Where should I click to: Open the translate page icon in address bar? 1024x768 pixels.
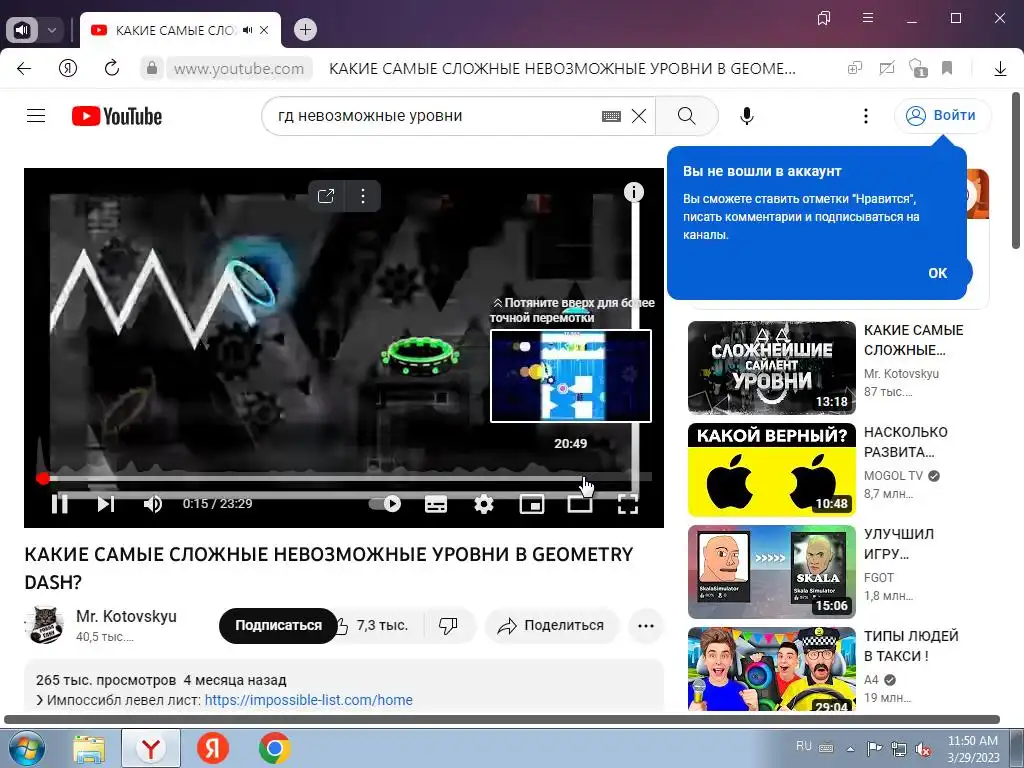[855, 68]
